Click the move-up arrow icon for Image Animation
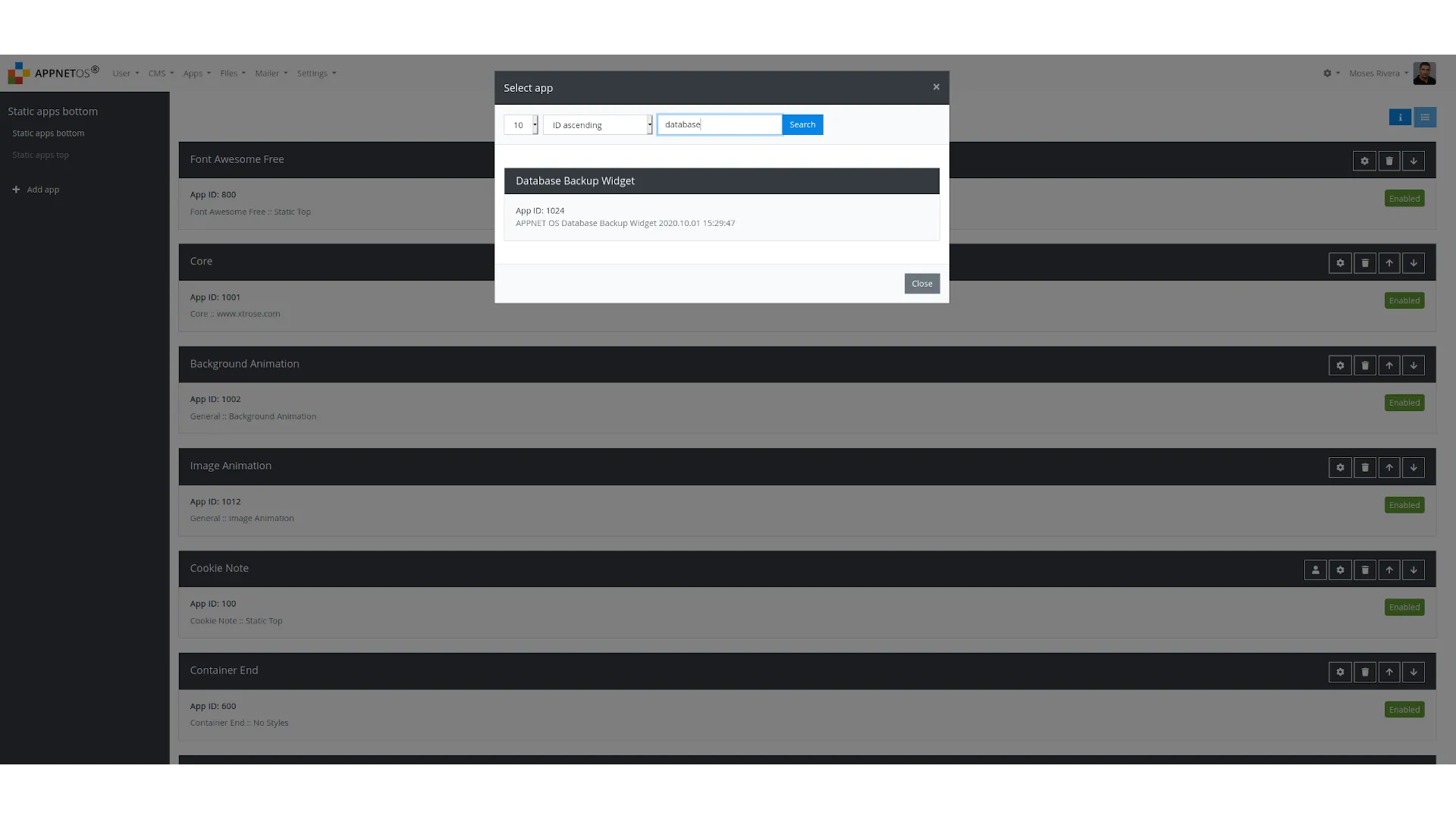 click(1389, 467)
